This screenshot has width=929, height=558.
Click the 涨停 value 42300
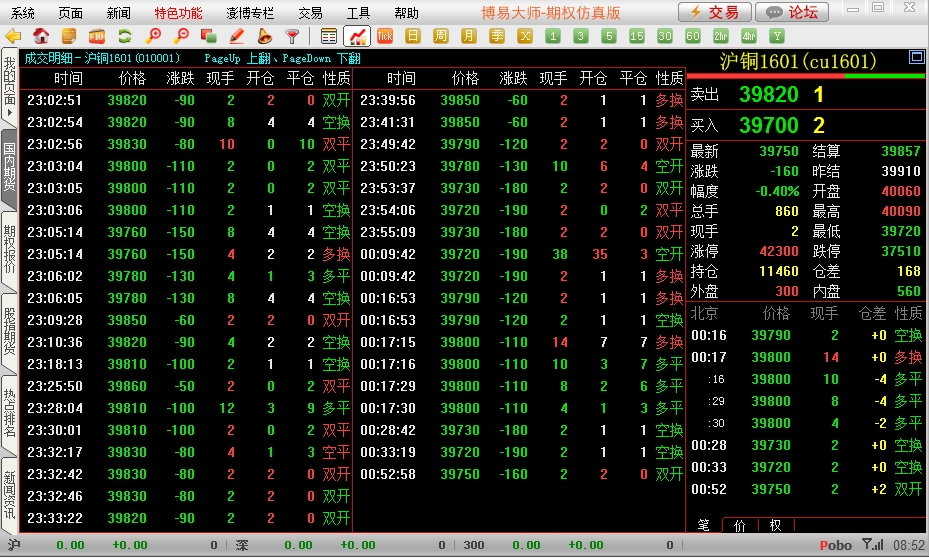779,251
